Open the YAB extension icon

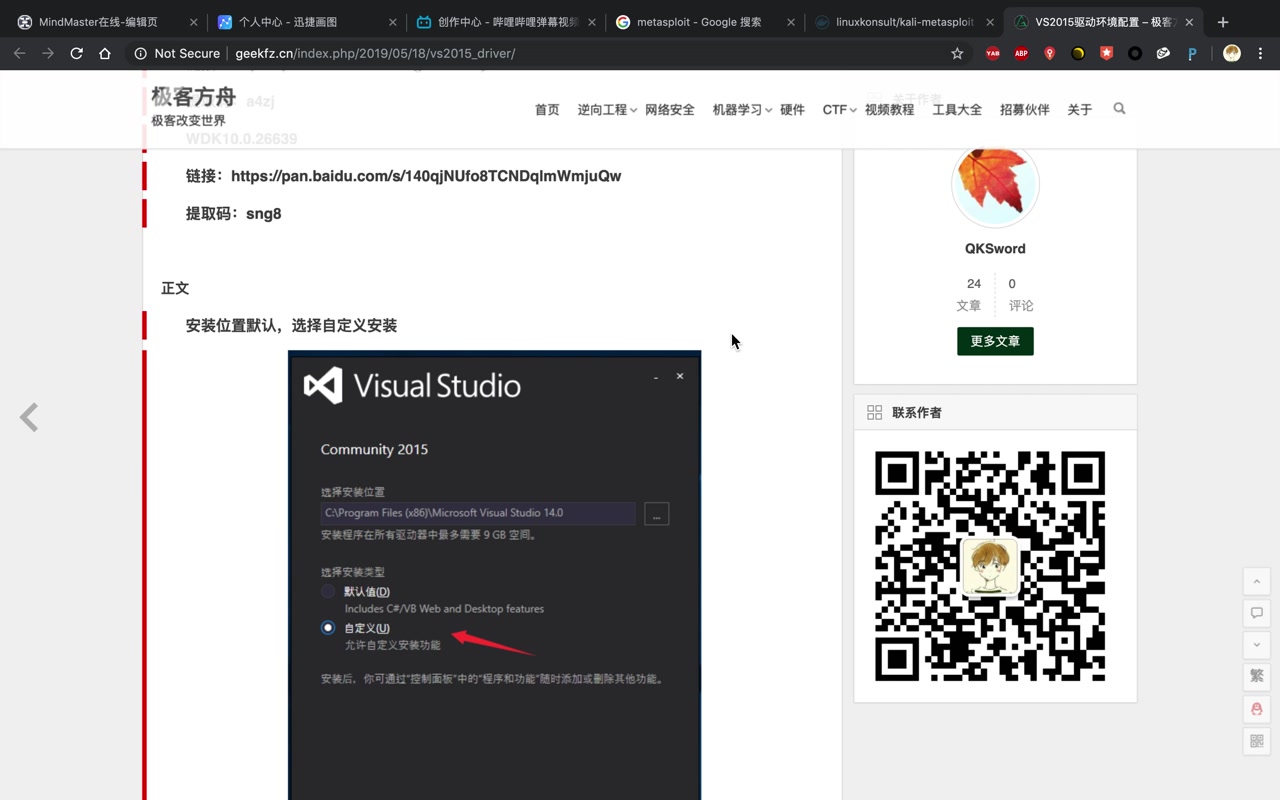[x=993, y=54]
